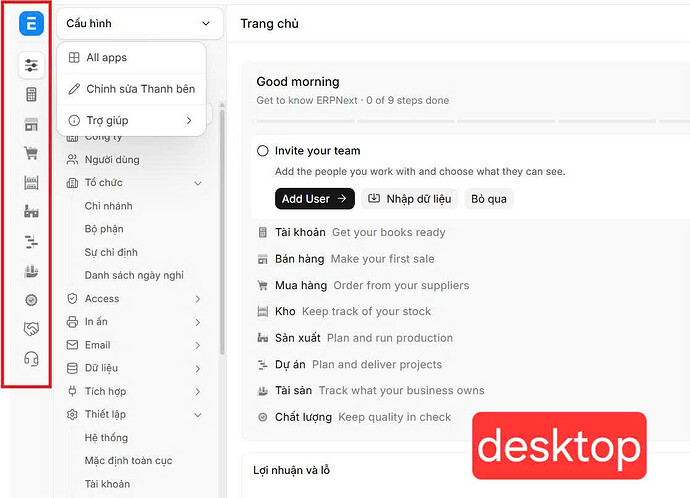Open the Buying cart icon in the rail
This screenshot has width=690, height=498.
pos(31,153)
